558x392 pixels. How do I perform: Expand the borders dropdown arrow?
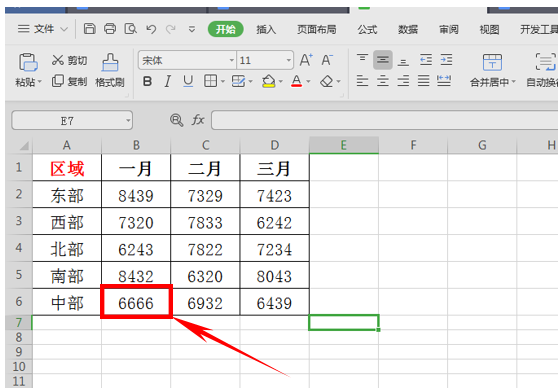(x=223, y=81)
